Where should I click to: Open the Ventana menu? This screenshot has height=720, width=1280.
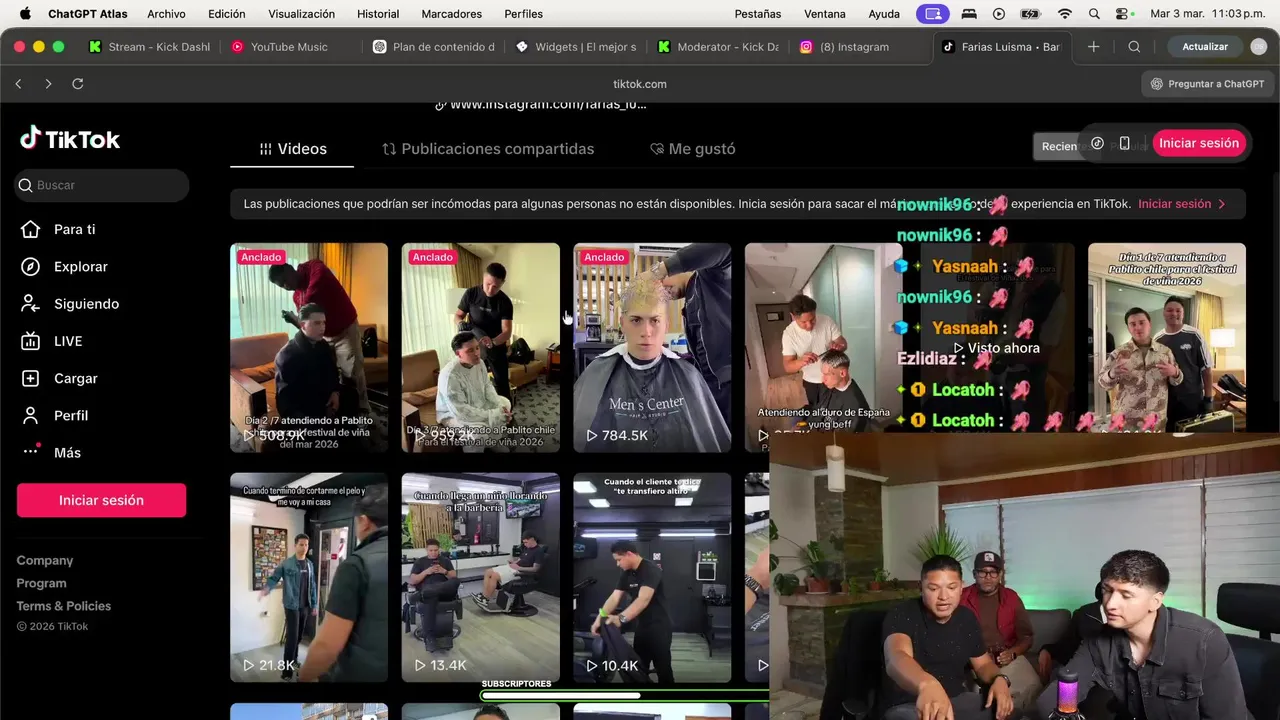click(x=825, y=14)
